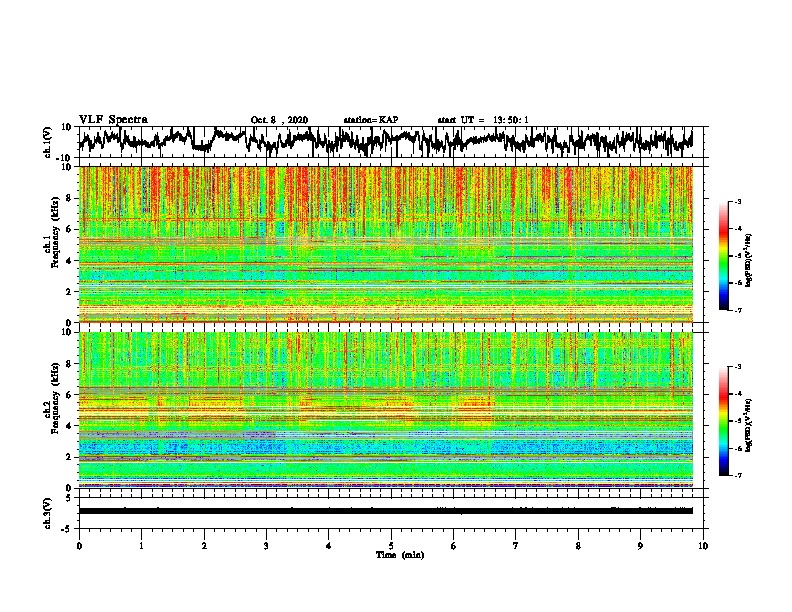Viewport: 792px width, 612px height.
Task: Click the "station=KAP" header text
Action: (x=371, y=120)
